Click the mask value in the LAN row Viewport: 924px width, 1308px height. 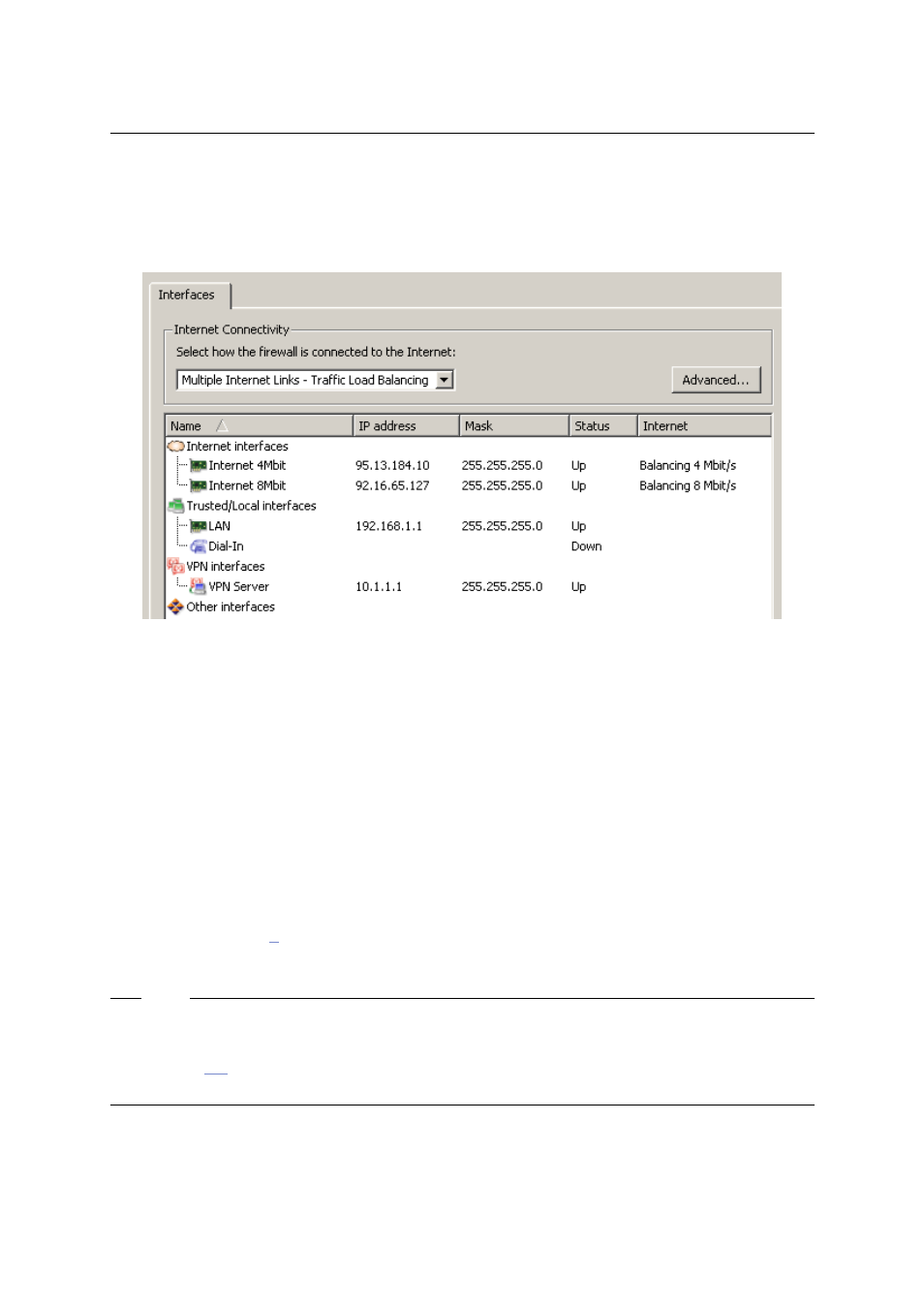coord(502,526)
